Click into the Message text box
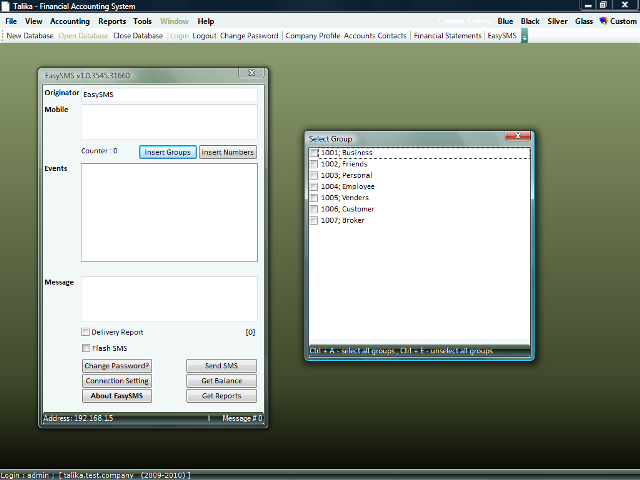The image size is (640, 480). pos(169,298)
